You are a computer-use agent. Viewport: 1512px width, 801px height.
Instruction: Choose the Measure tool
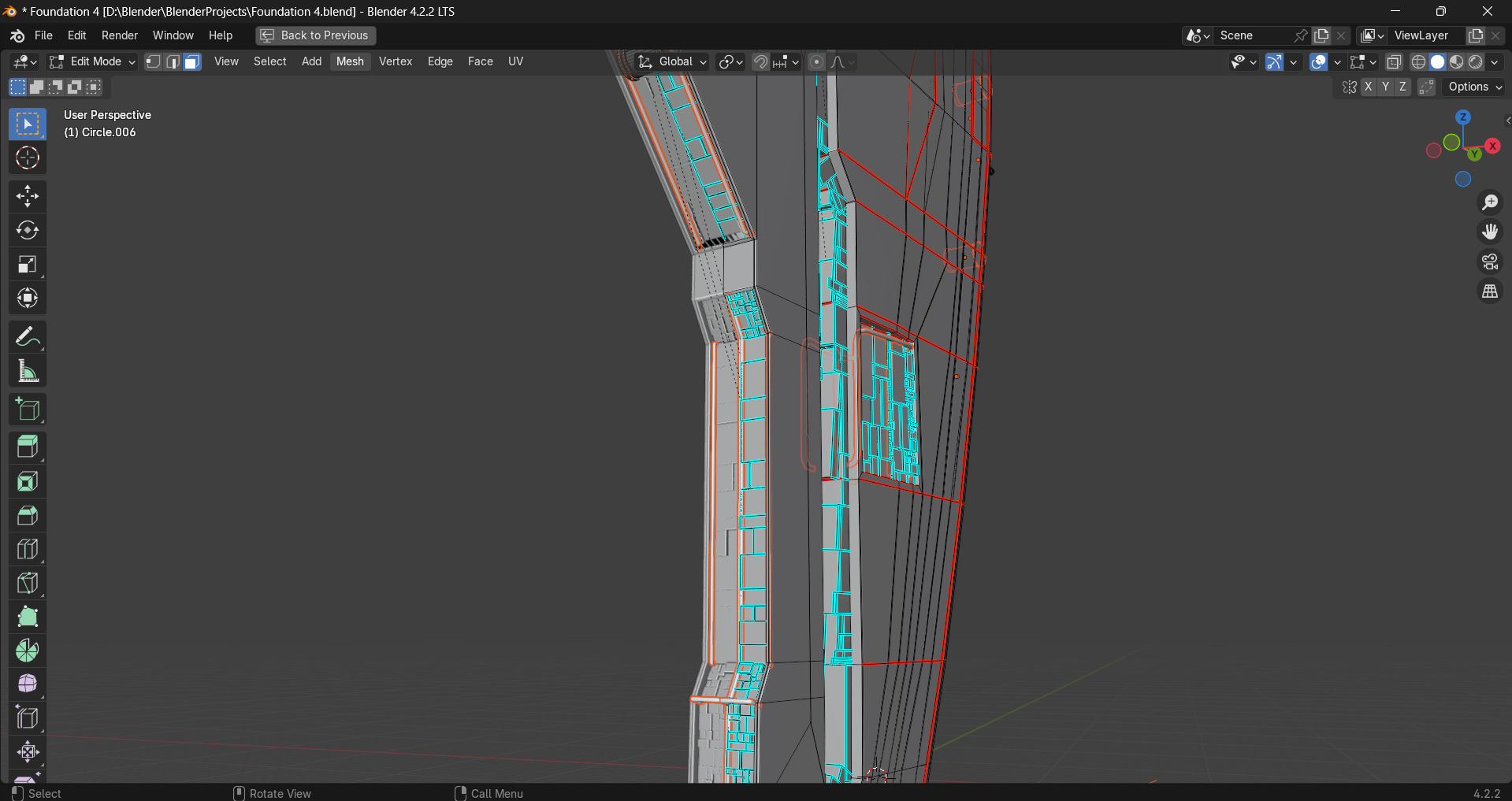tap(28, 371)
